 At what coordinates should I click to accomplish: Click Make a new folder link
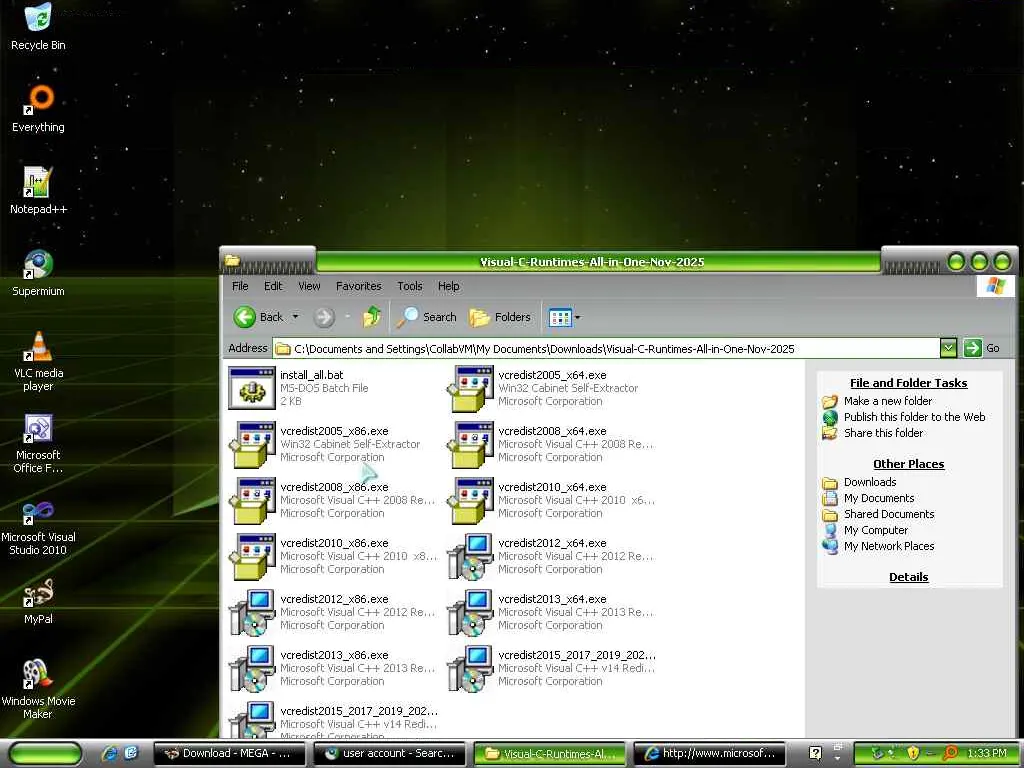point(888,401)
